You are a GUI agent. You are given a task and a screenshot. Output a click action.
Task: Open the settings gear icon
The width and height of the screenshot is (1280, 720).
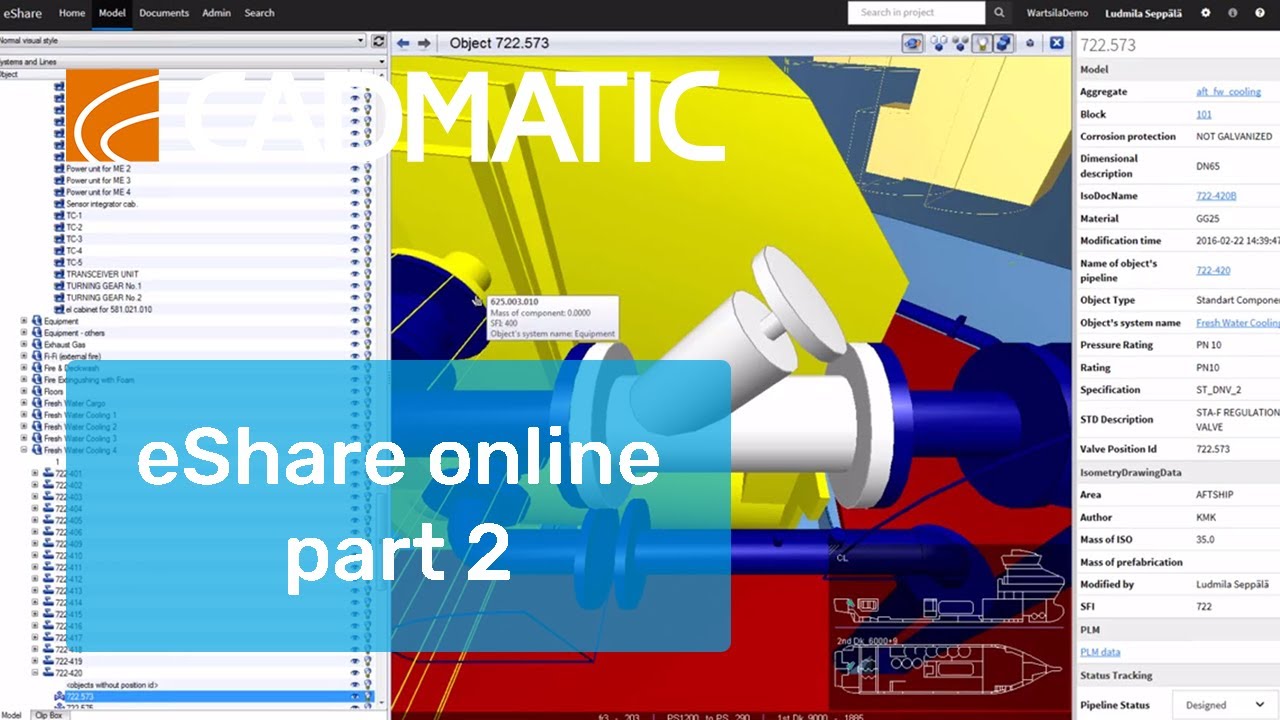pos(1205,13)
